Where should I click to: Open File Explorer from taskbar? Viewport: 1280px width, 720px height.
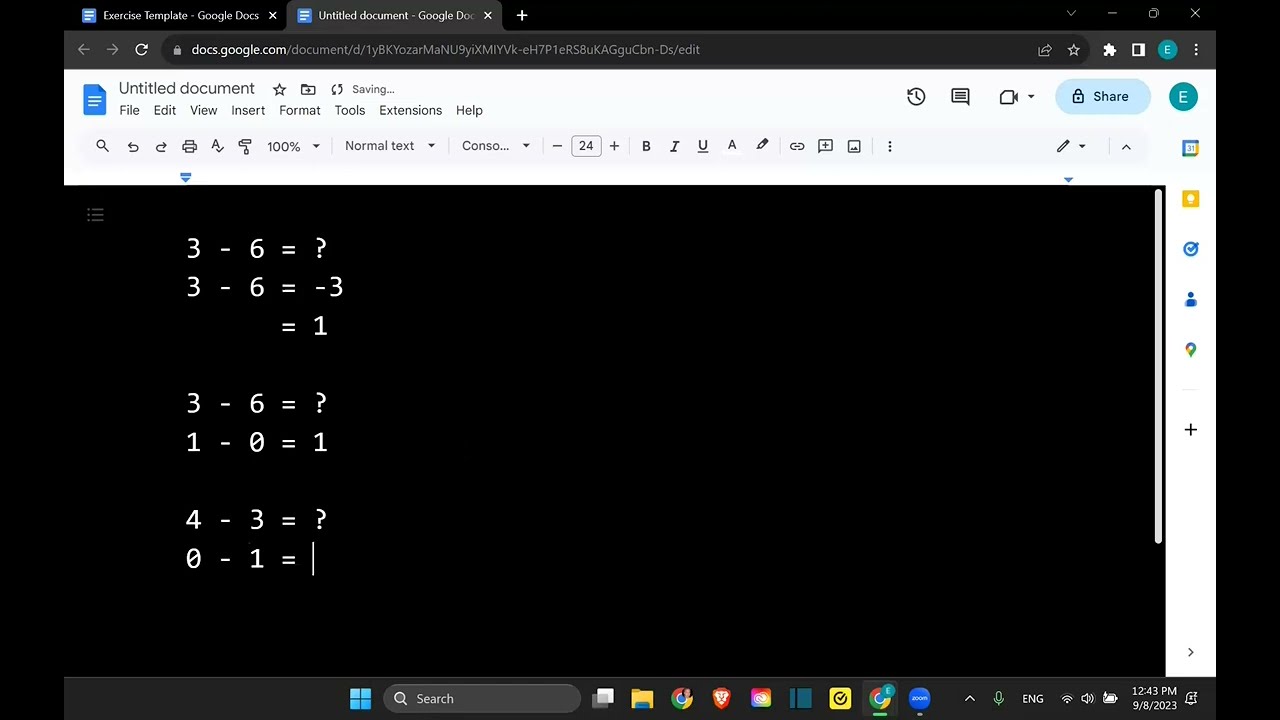[642, 699]
